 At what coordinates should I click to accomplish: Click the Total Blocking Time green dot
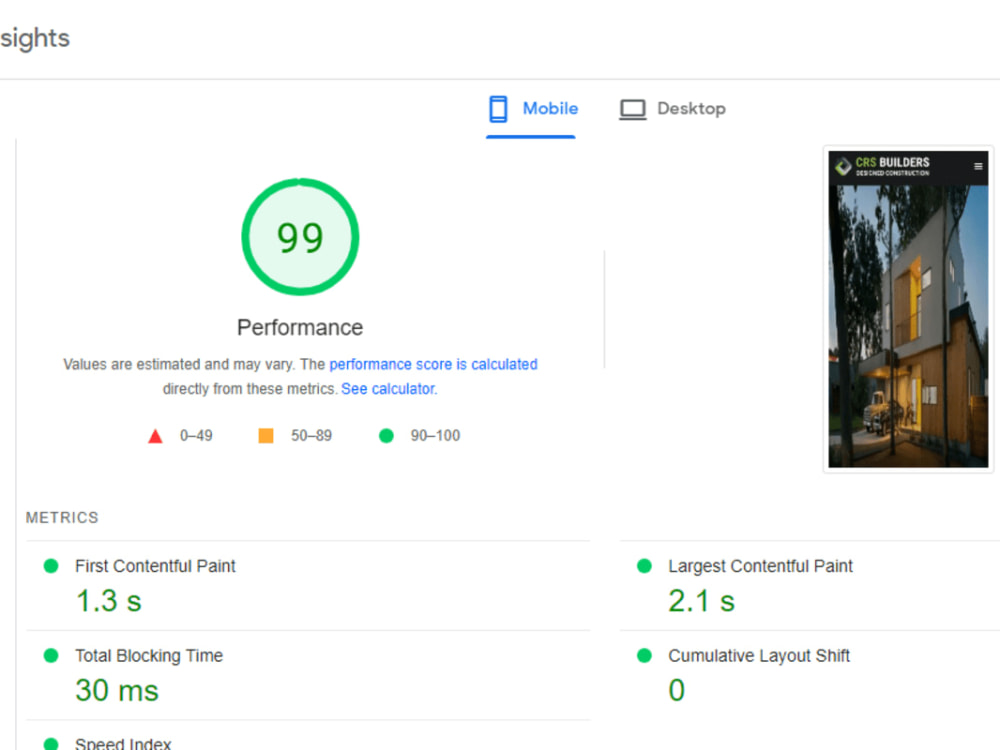[x=51, y=656]
